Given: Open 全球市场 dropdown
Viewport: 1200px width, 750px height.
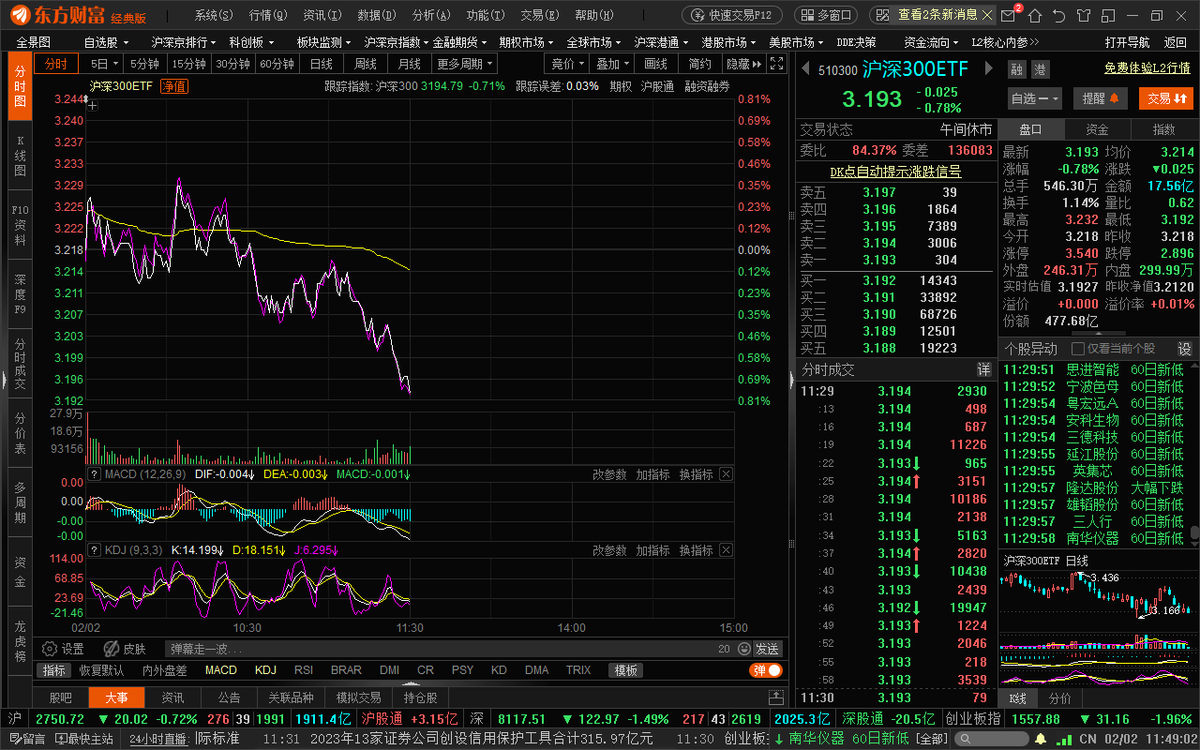Looking at the screenshot, I should click(x=594, y=42).
